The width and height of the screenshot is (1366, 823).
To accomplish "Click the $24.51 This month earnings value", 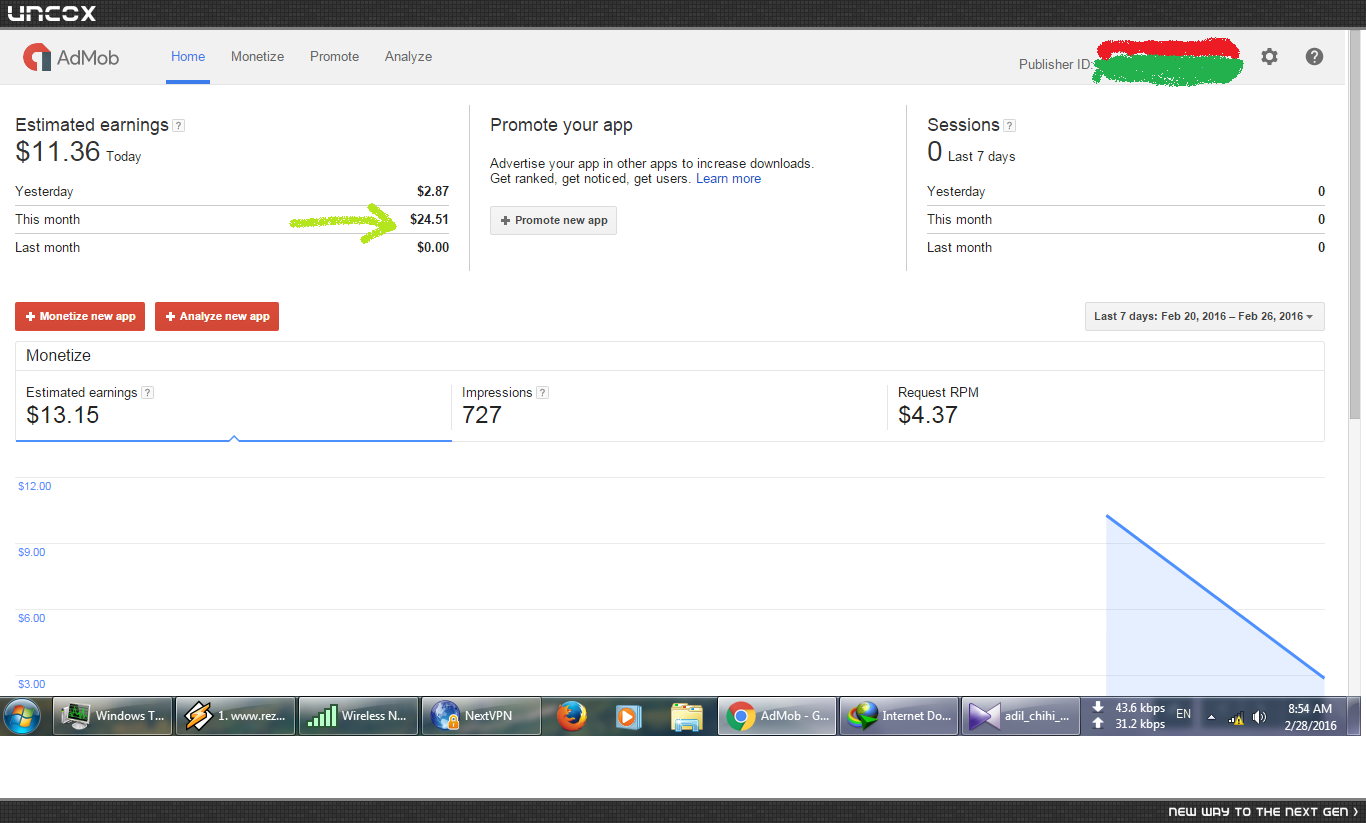I will point(430,219).
